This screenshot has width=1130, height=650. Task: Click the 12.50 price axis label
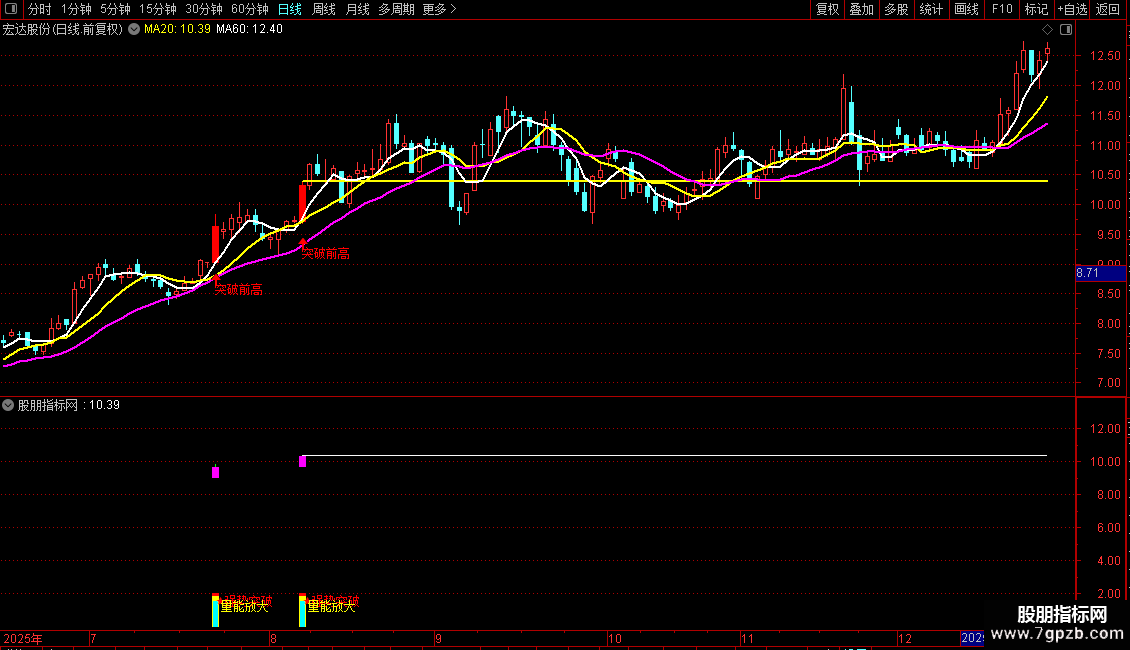[1105, 55]
